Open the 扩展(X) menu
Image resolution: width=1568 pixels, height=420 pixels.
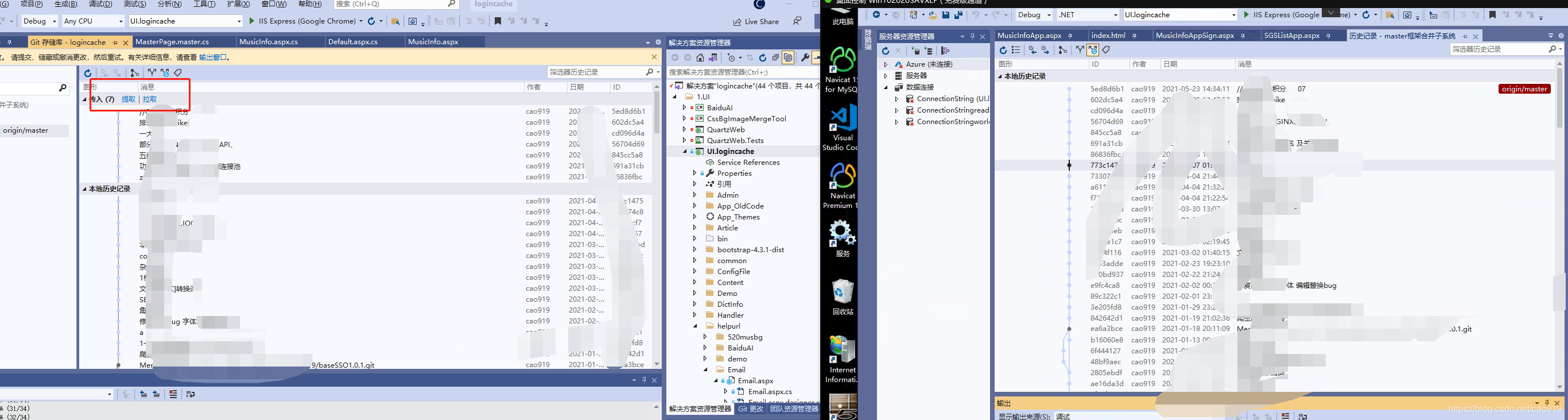pyautogui.click(x=239, y=4)
